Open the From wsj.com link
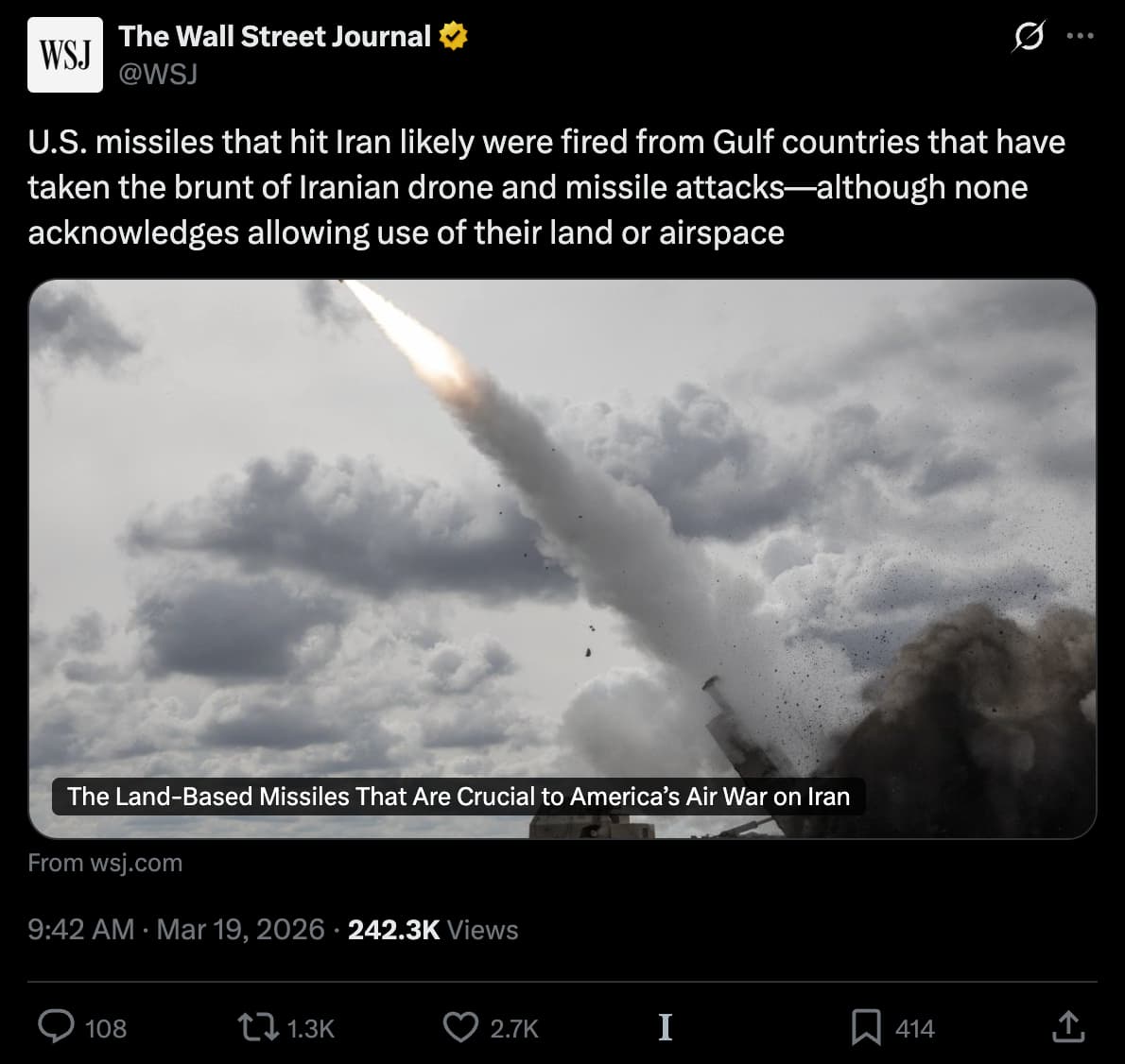Image resolution: width=1125 pixels, height=1064 pixels. pyautogui.click(x=106, y=862)
